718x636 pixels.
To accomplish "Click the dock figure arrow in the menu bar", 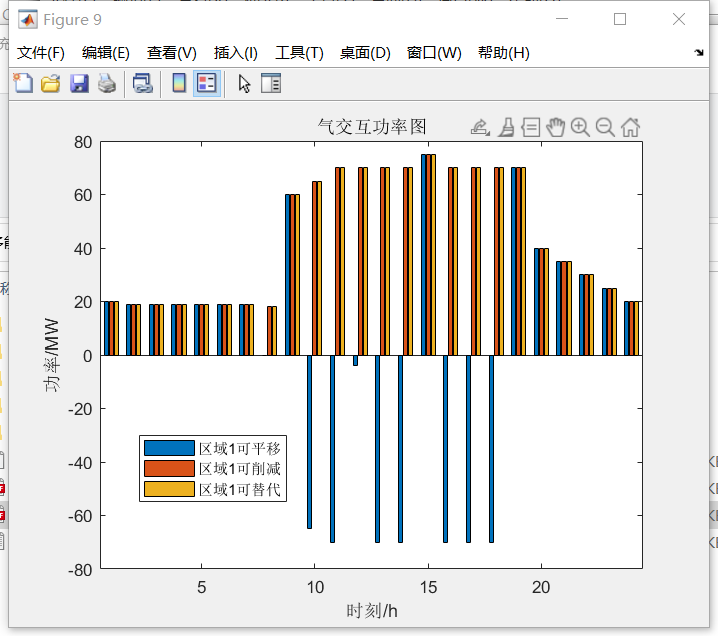I will pos(699,52).
